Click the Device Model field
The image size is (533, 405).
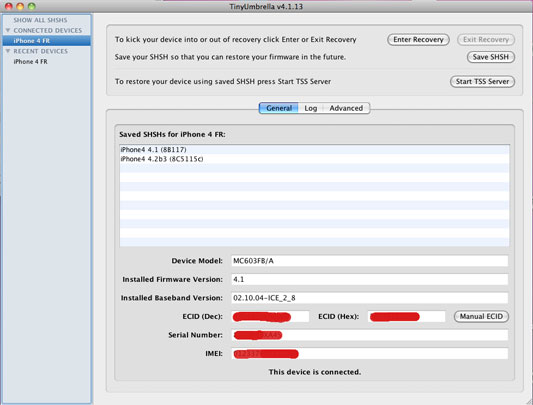(x=369, y=261)
